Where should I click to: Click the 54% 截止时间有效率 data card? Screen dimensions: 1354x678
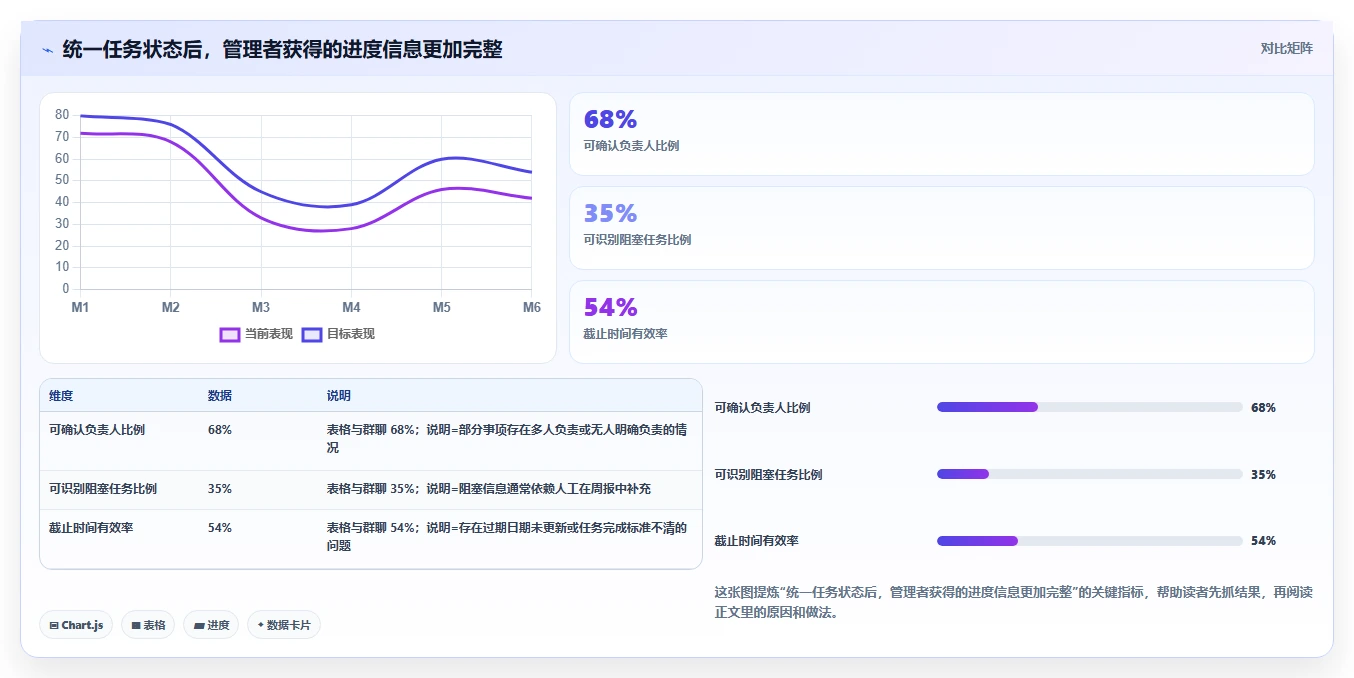[941, 322]
